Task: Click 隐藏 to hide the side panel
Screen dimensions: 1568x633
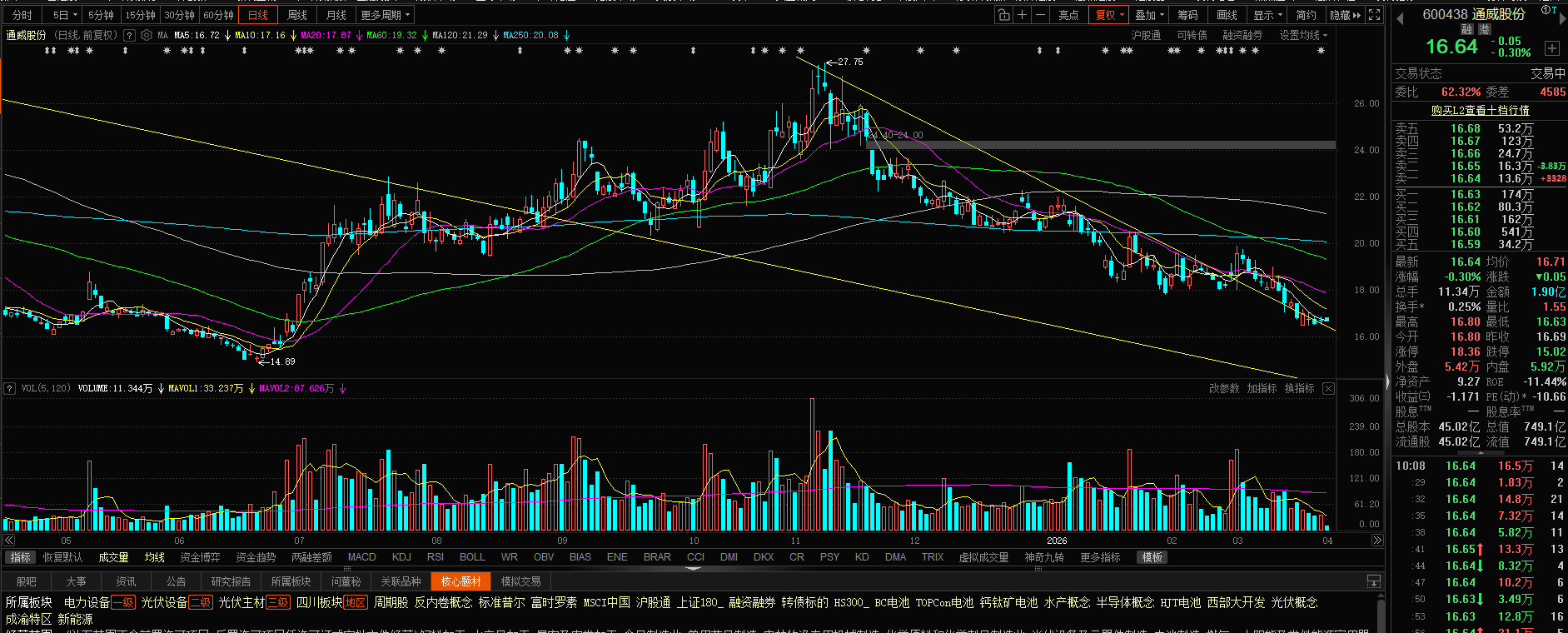Action: point(1345,15)
